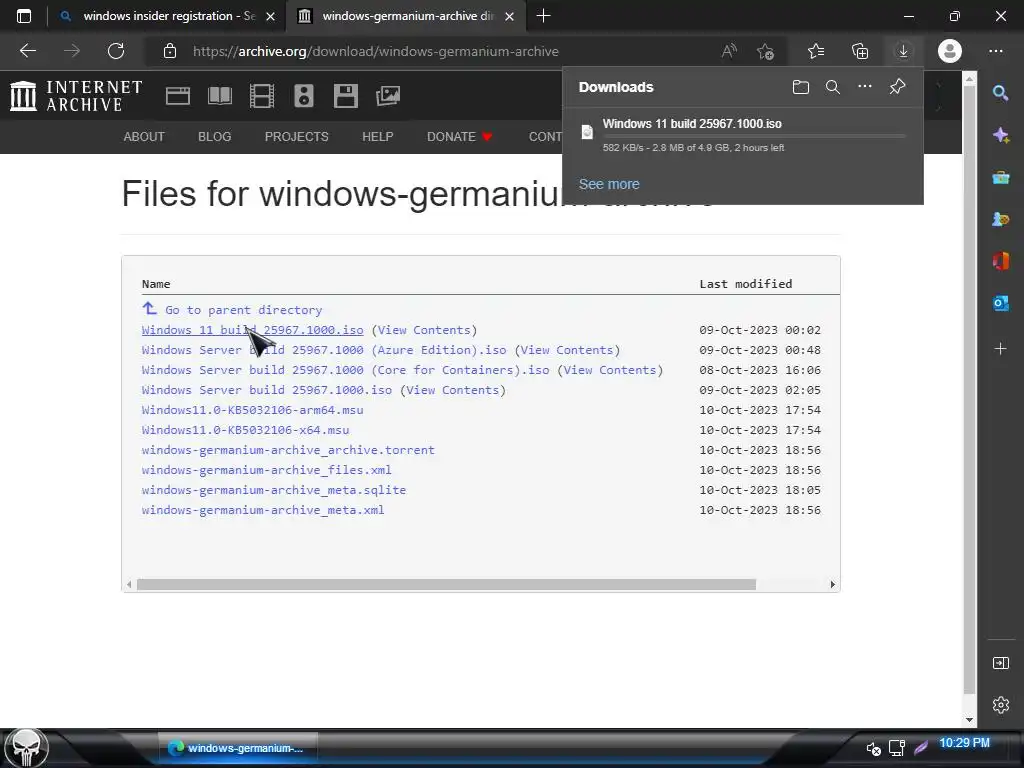Viewport: 1024px width, 768px height.
Task: Open windows-germanium-archive_meta.xml
Action: click(x=263, y=510)
